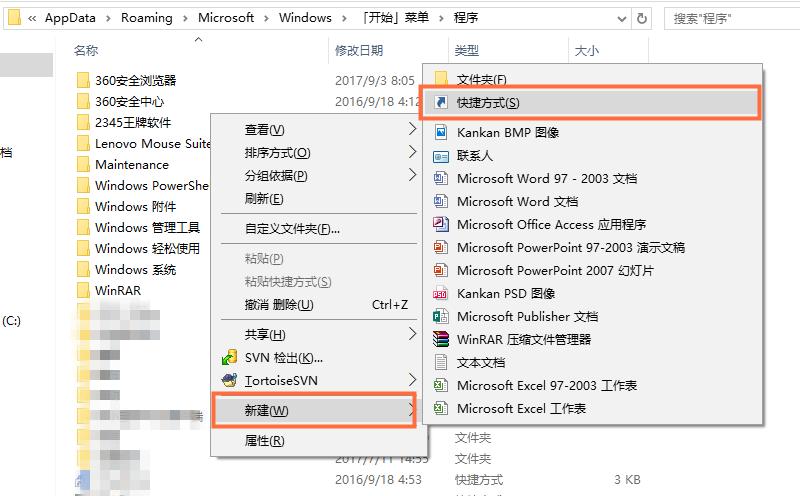The image size is (800, 496).
Task: Expand the TortoiseSVN submenu arrow
Action: coord(412,380)
